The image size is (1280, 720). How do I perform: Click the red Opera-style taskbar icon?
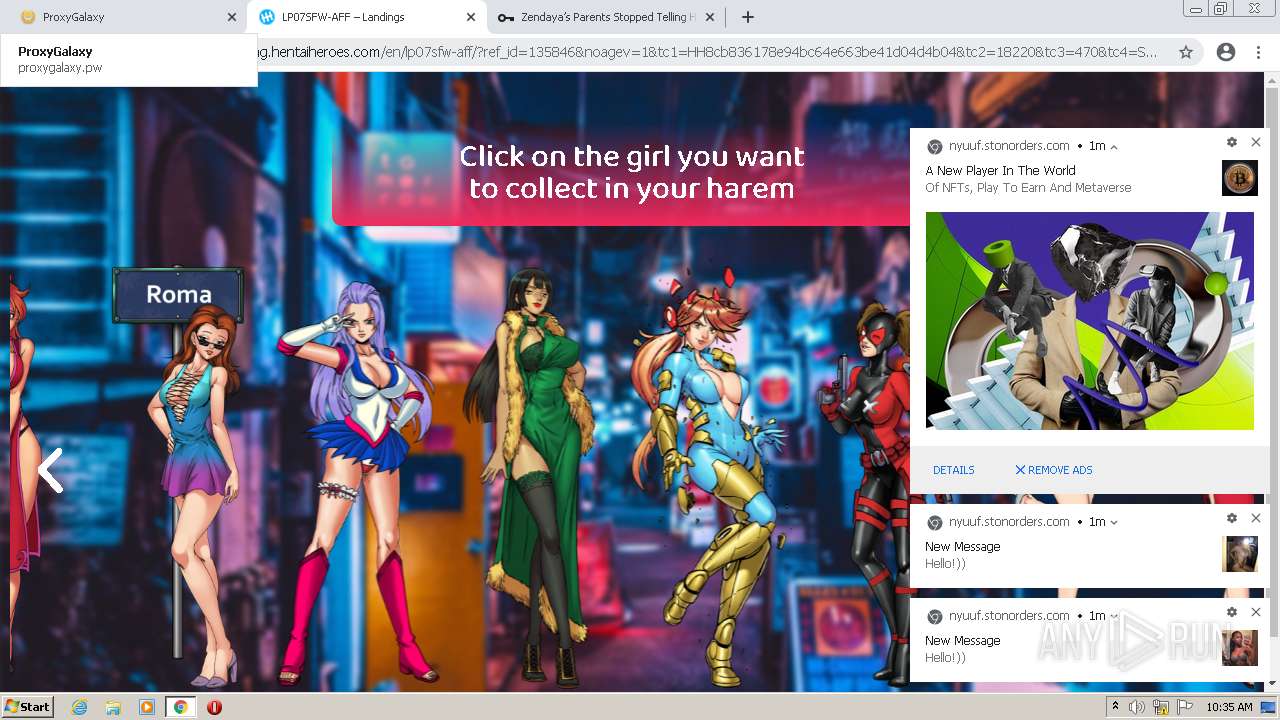(214, 707)
